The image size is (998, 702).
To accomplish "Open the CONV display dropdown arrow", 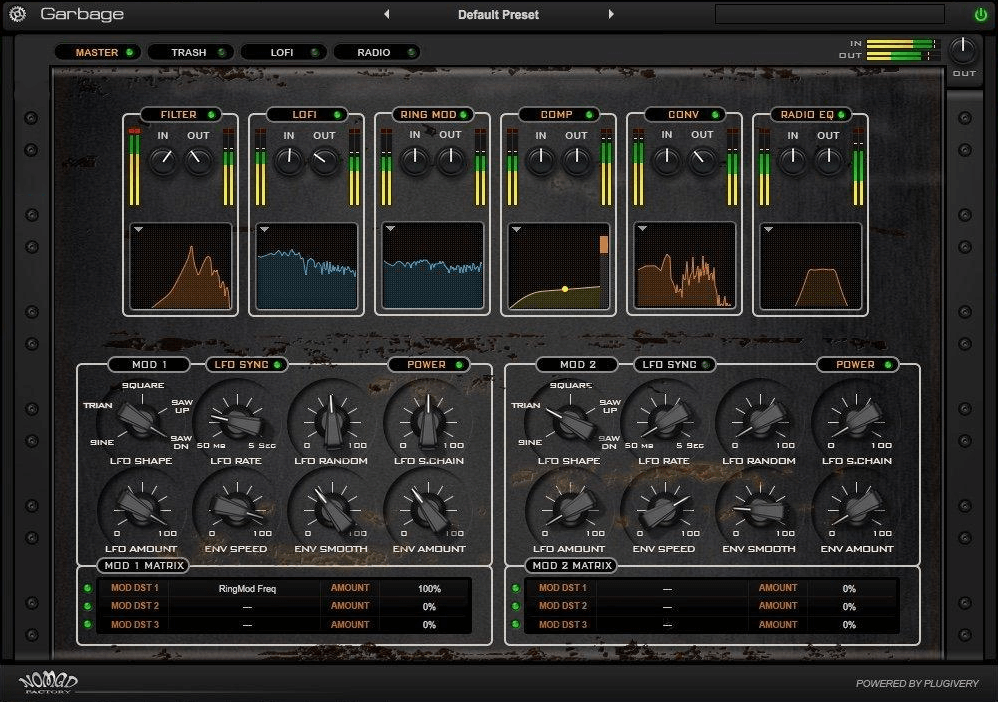I will tap(643, 230).
